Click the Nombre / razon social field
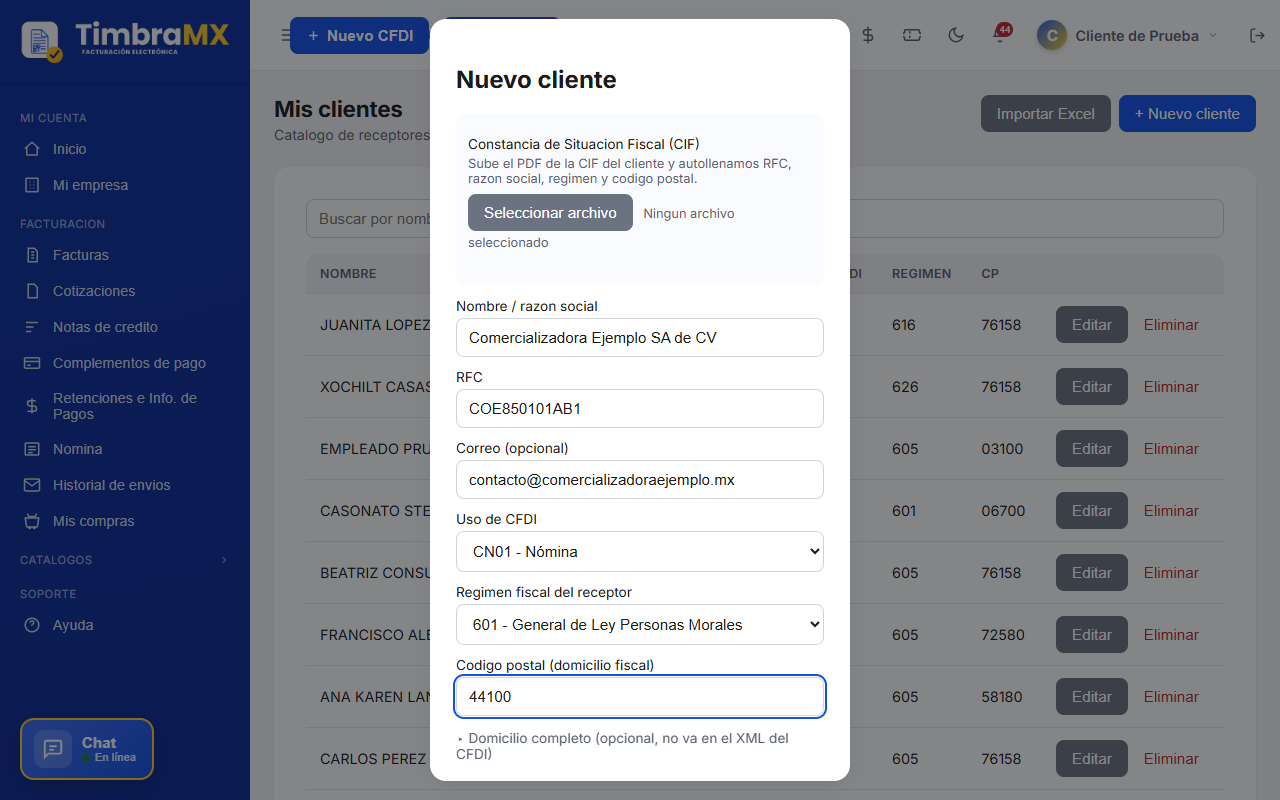The width and height of the screenshot is (1280, 800). coord(640,338)
